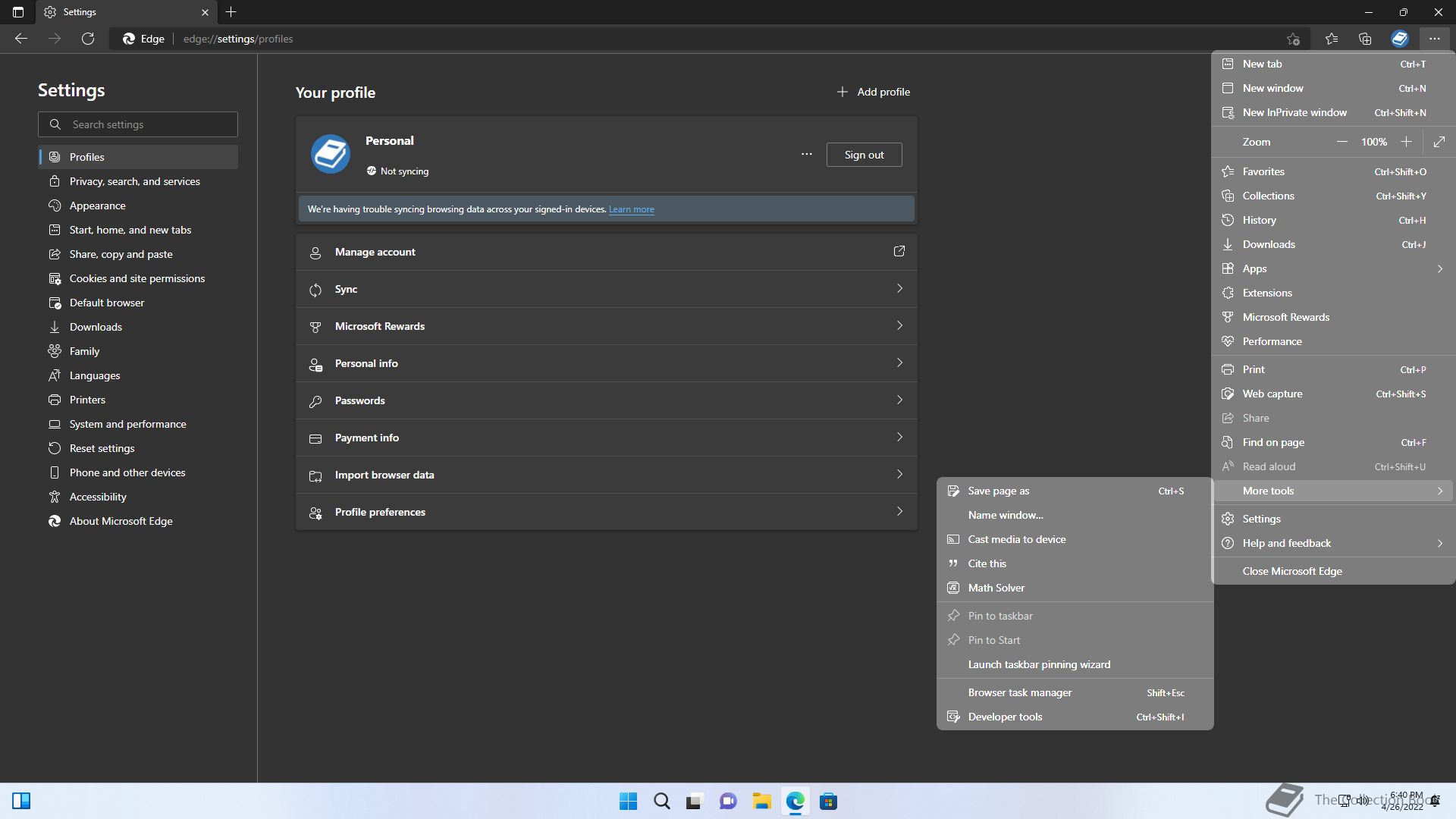This screenshot has height=819, width=1456.
Task: Choose Performance from the Edge menu
Action: tap(1333, 341)
